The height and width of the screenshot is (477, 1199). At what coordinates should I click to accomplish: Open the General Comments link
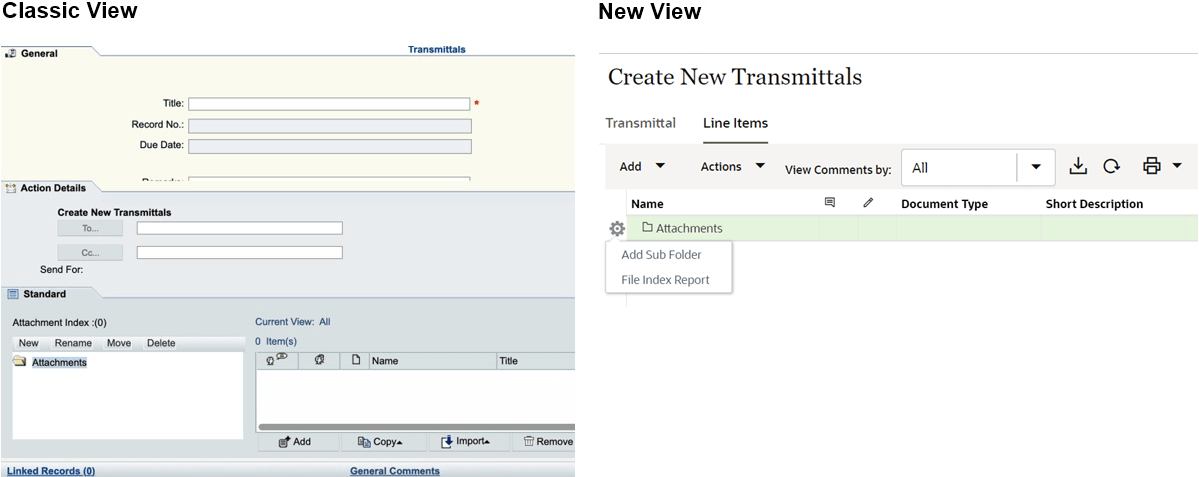tap(395, 471)
